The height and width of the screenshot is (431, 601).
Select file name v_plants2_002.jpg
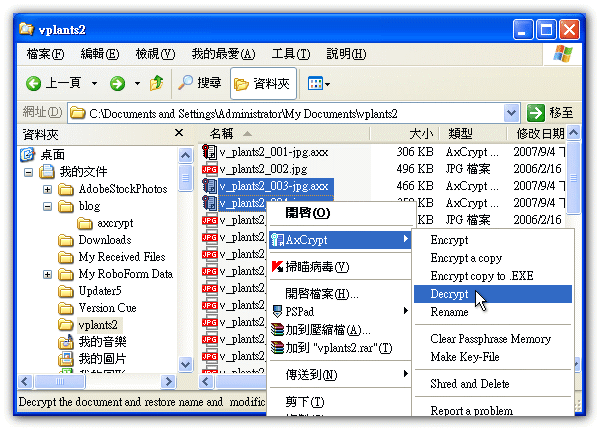263,169
